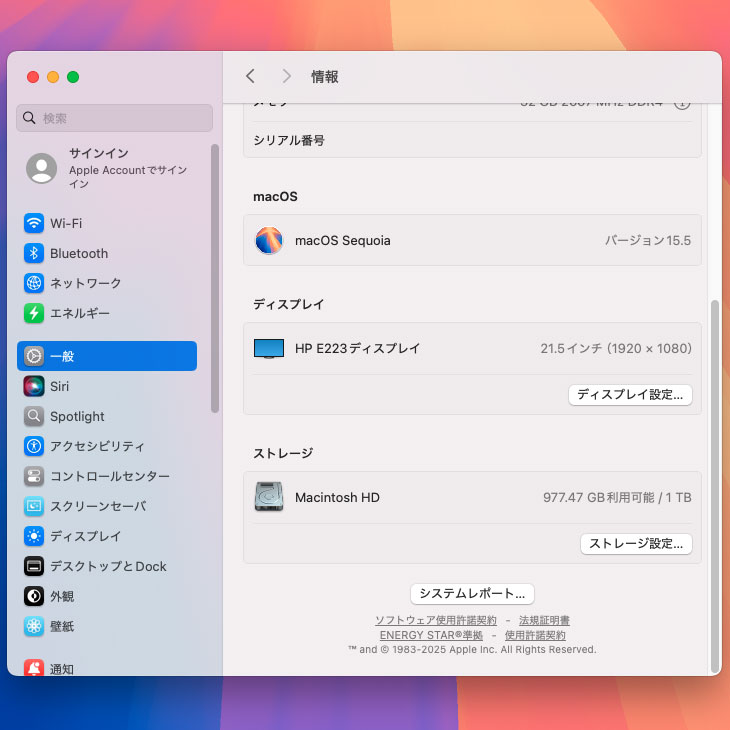This screenshot has height=730, width=730.
Task: Click 977.47 GB利用可能 / 1 TB value
Action: coord(617,497)
